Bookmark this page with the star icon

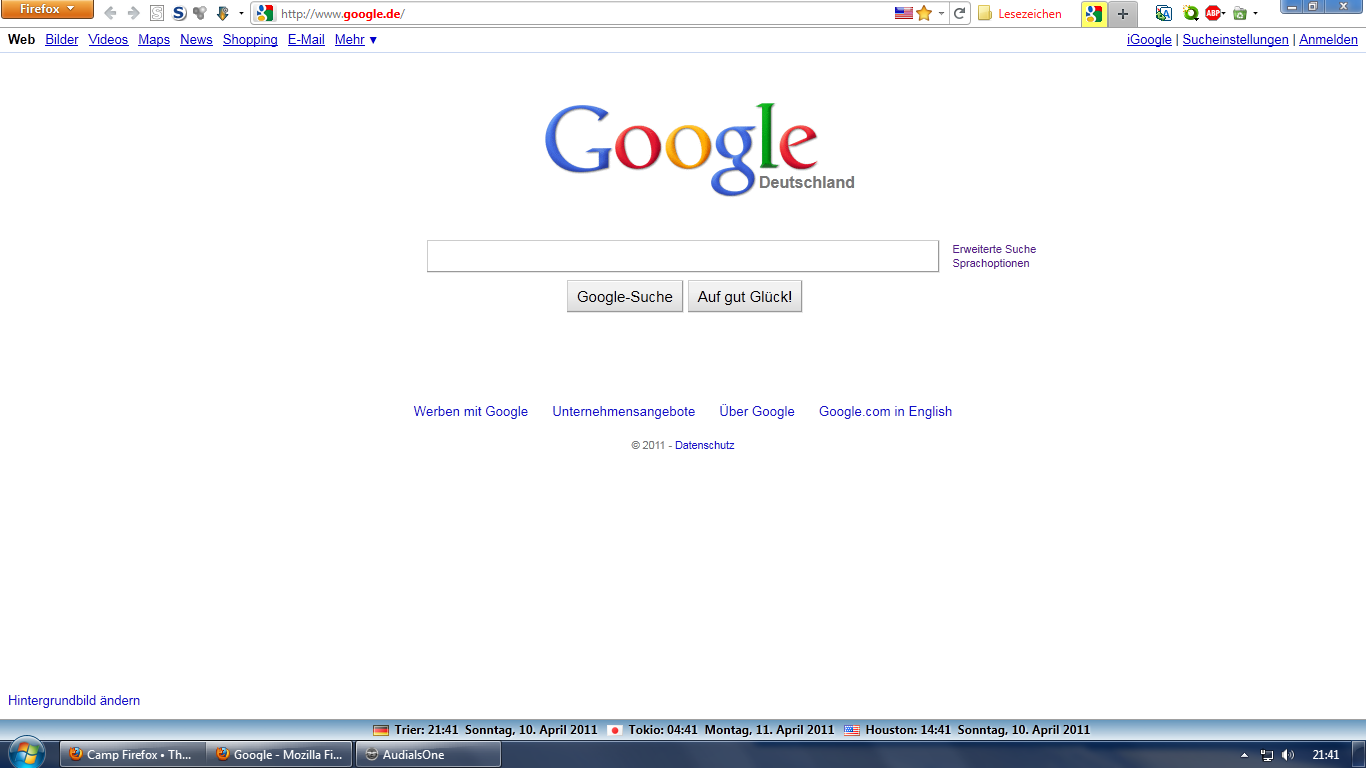point(924,14)
